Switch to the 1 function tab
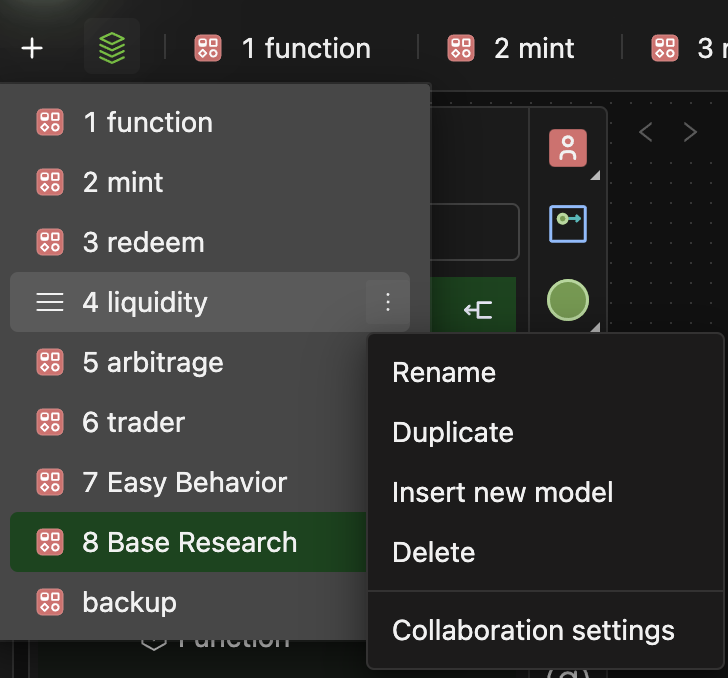Viewport: 728px width, 678px height. pyautogui.click(x=283, y=48)
